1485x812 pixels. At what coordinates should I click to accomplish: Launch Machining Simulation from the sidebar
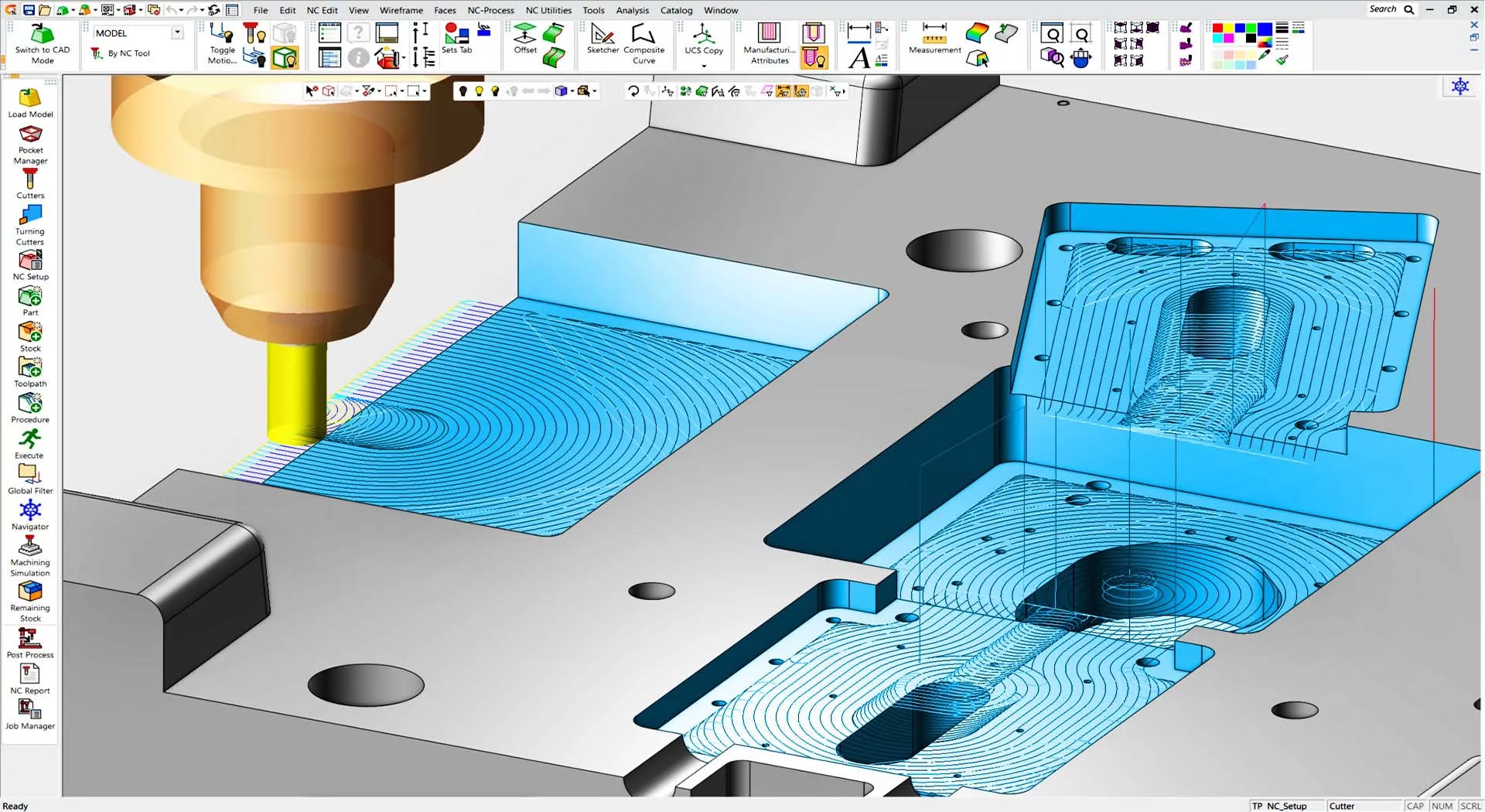[30, 555]
